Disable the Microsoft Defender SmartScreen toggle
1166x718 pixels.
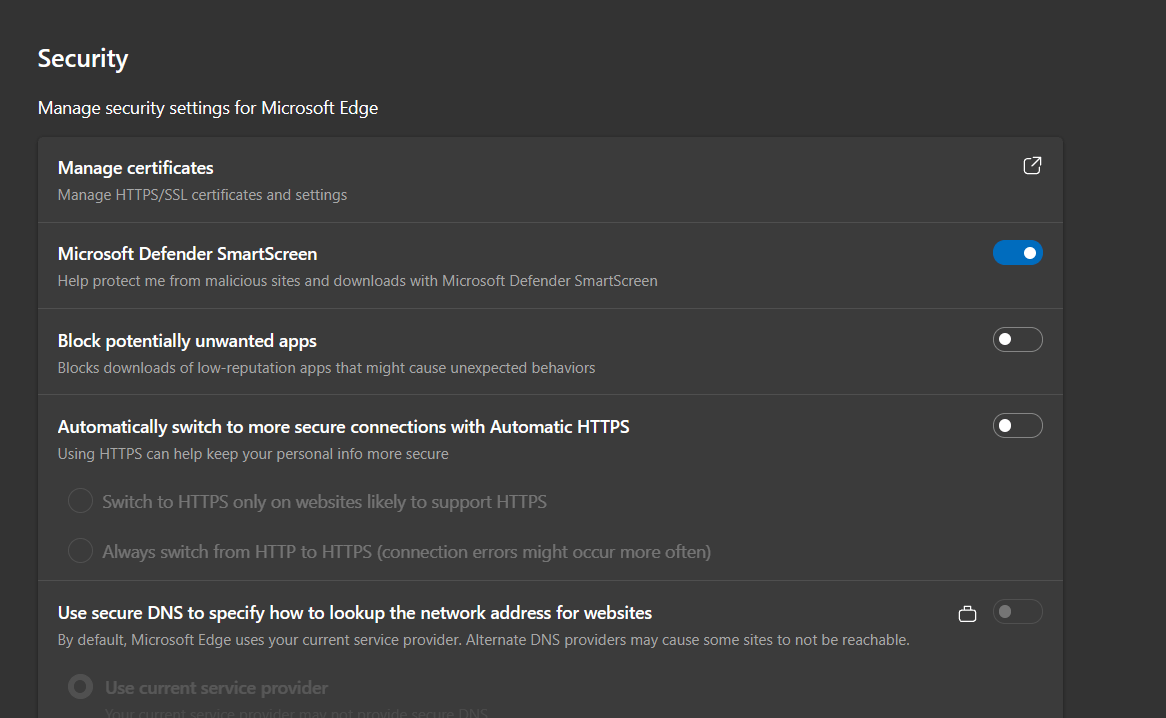[1017, 253]
